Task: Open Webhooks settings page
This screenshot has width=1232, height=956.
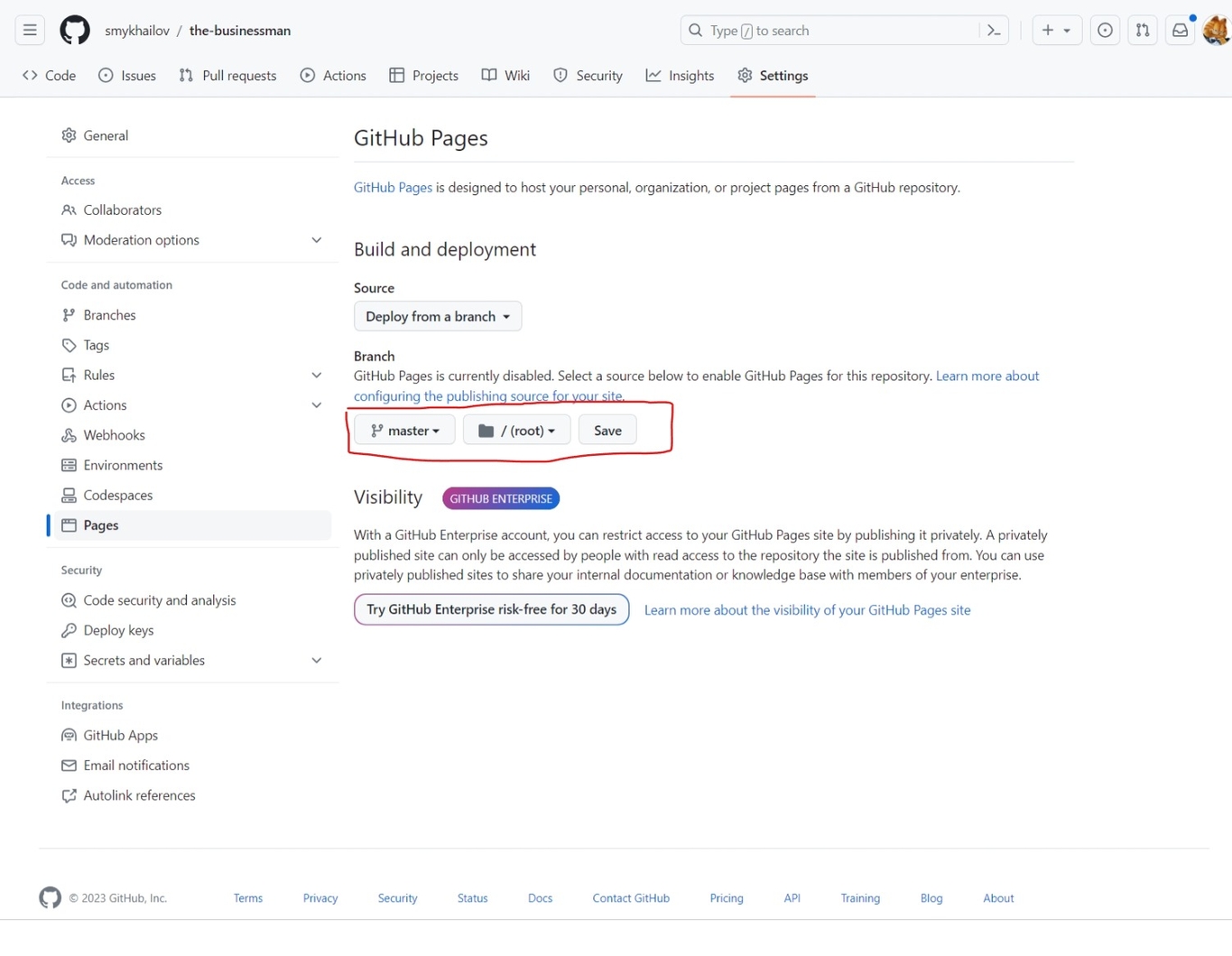Action: click(x=192, y=435)
